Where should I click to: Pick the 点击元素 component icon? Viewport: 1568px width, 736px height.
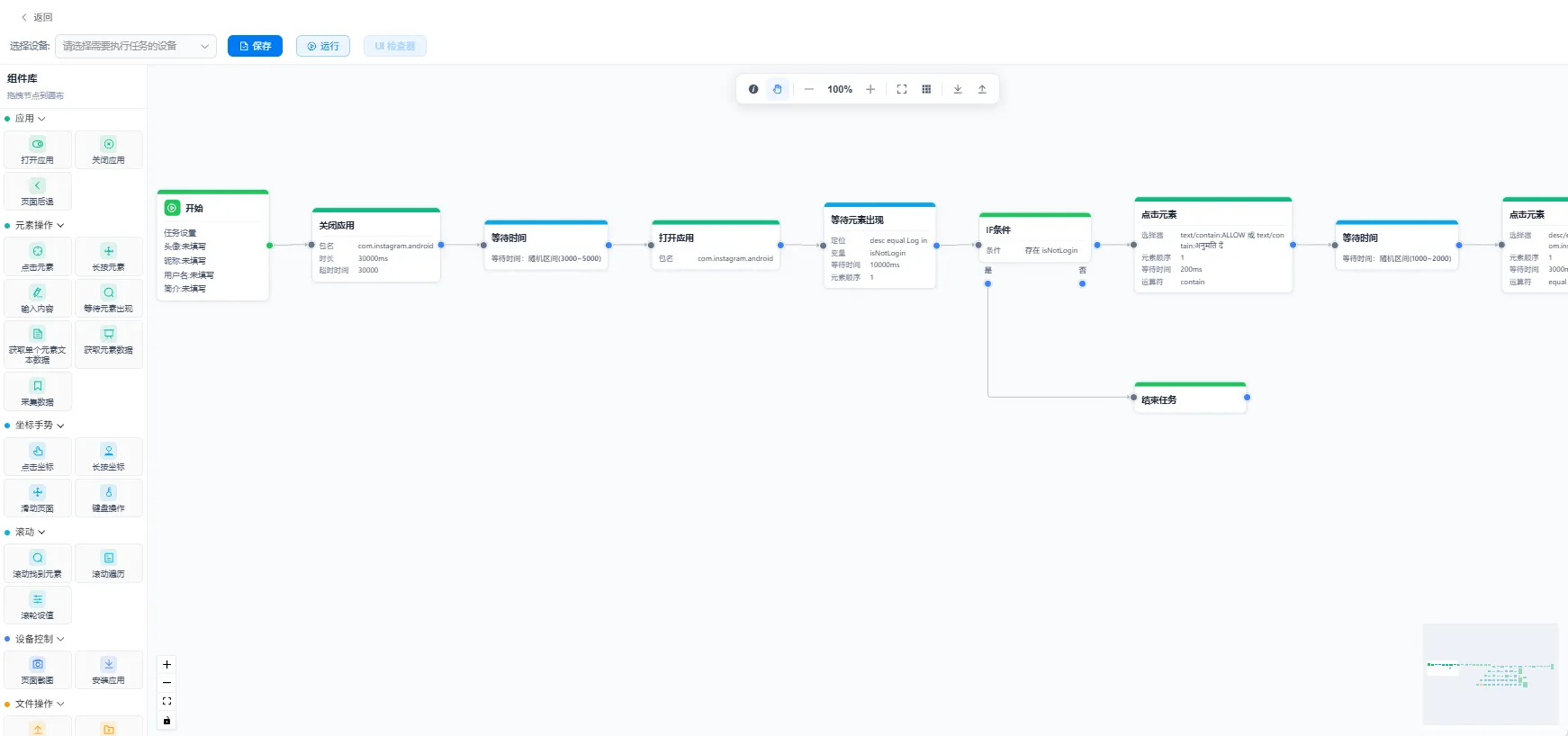(x=38, y=251)
